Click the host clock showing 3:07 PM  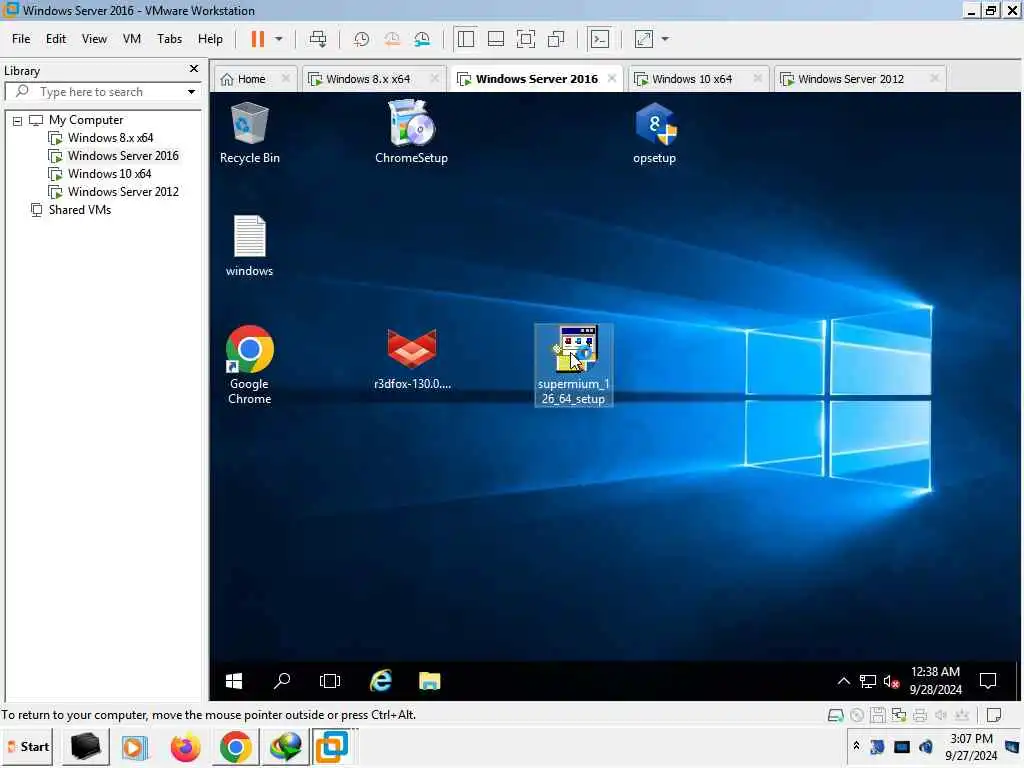[x=971, y=747]
